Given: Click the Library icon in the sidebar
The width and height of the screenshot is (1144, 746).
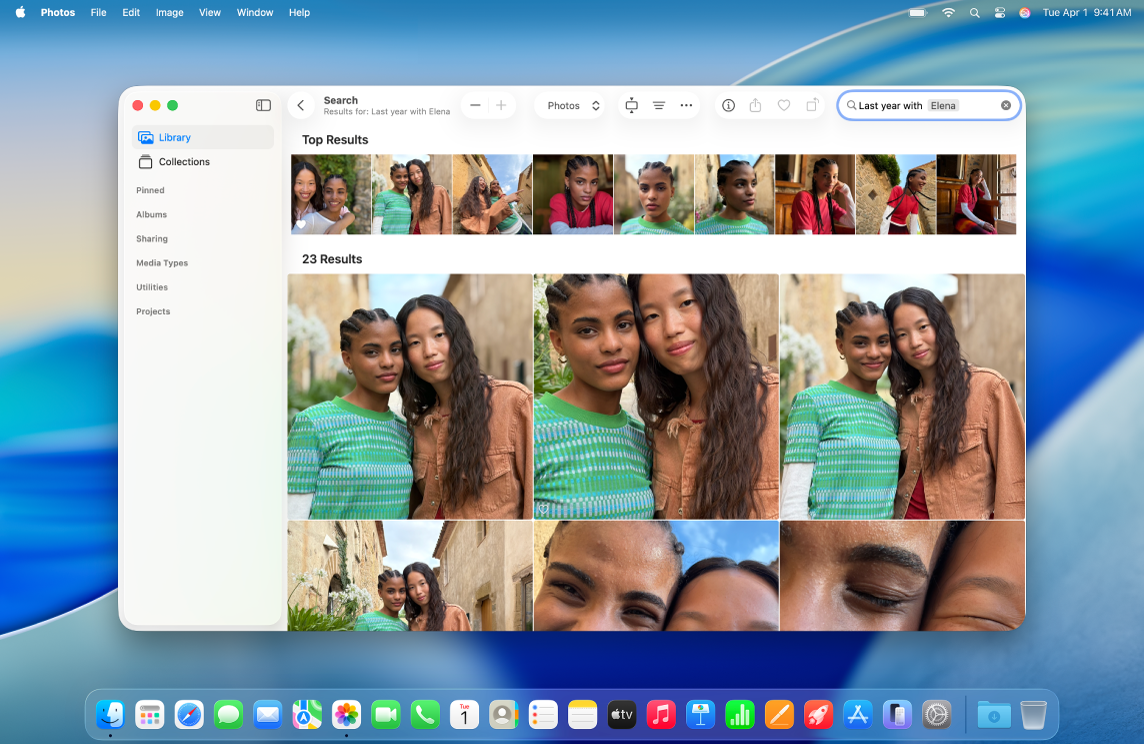Looking at the screenshot, I should click(145, 137).
